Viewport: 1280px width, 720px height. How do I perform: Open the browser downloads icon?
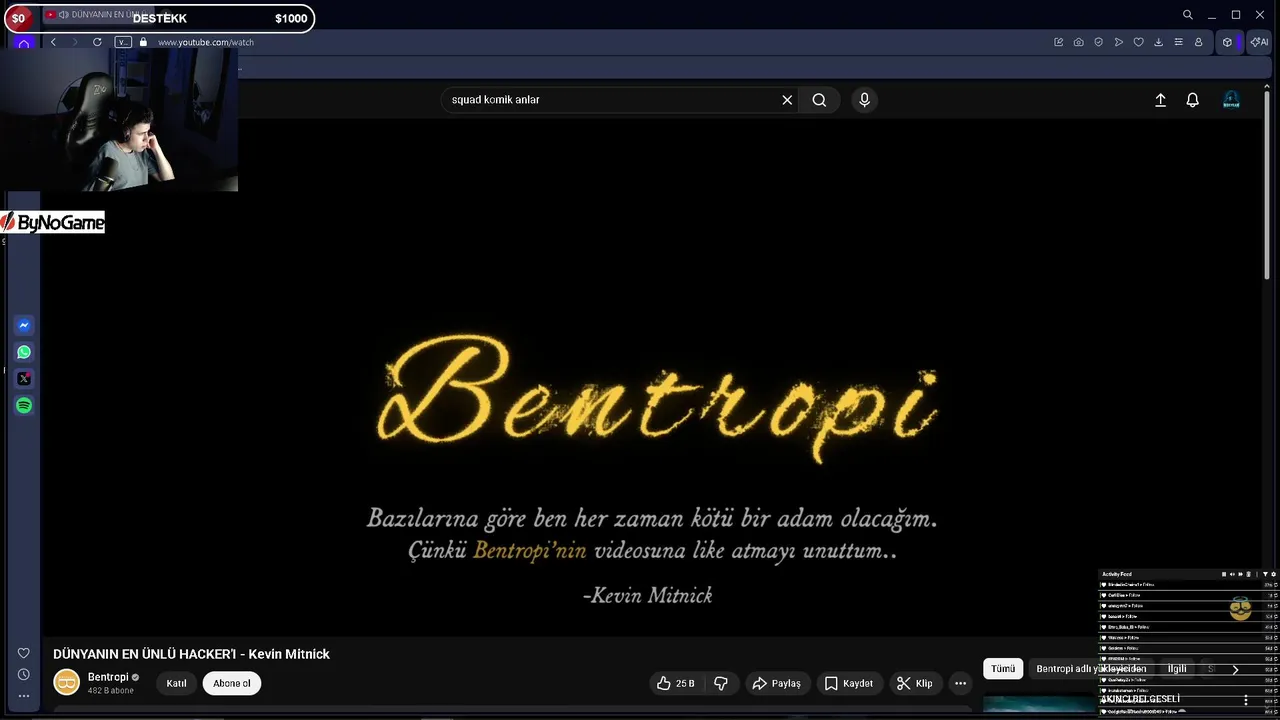click(1158, 42)
